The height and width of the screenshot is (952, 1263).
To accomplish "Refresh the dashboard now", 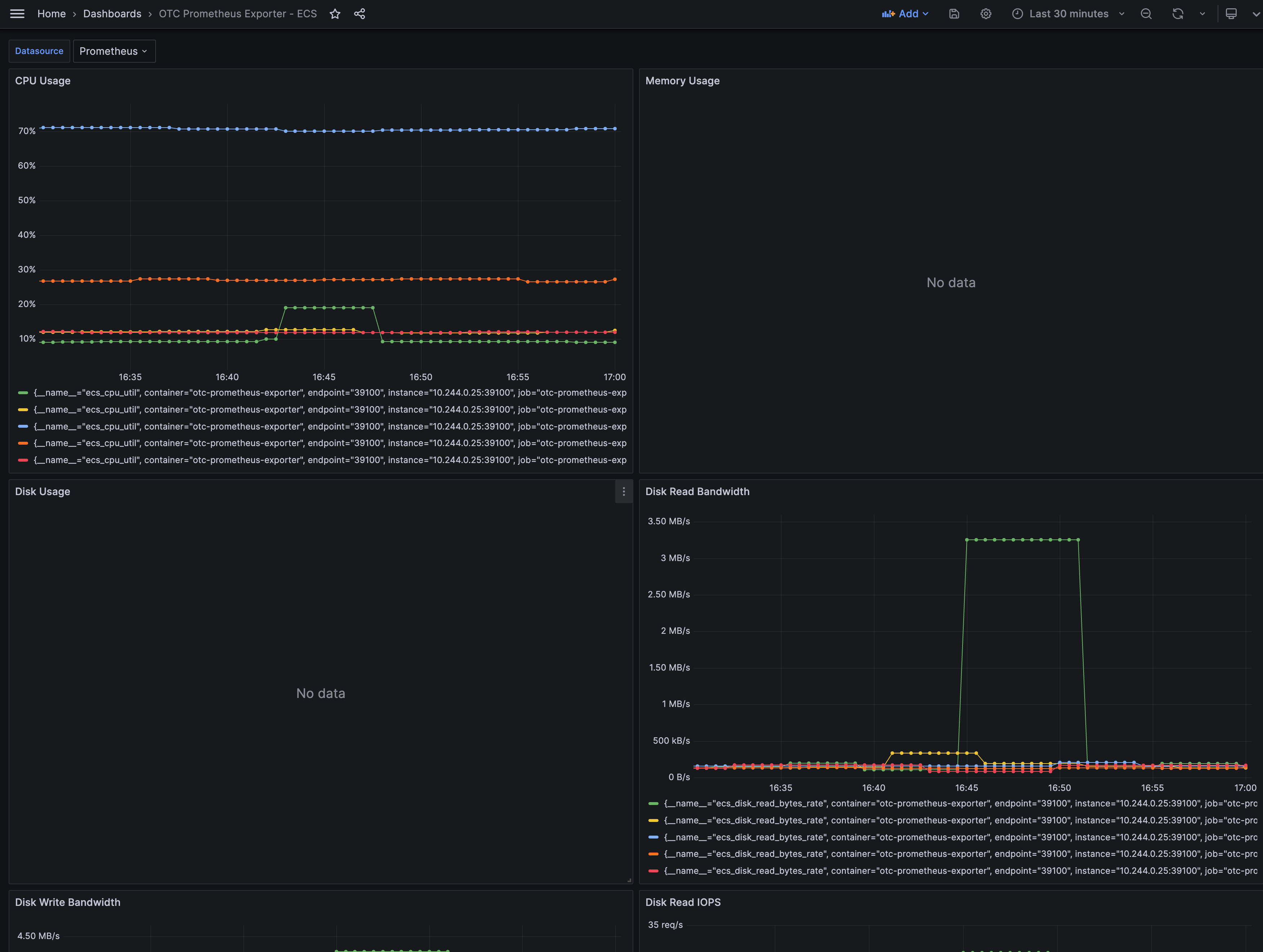I will (1177, 14).
